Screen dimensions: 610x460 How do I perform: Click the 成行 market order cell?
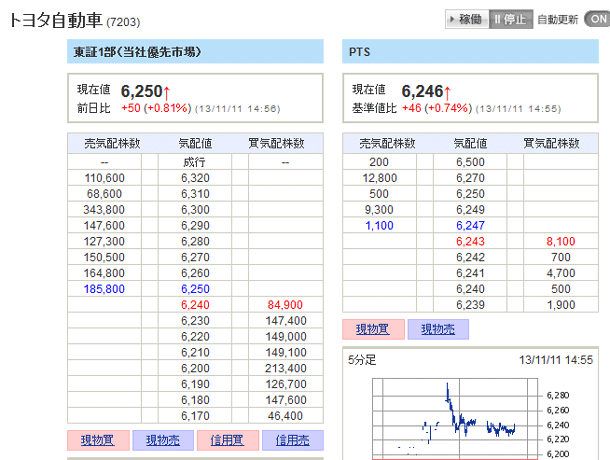point(195,162)
